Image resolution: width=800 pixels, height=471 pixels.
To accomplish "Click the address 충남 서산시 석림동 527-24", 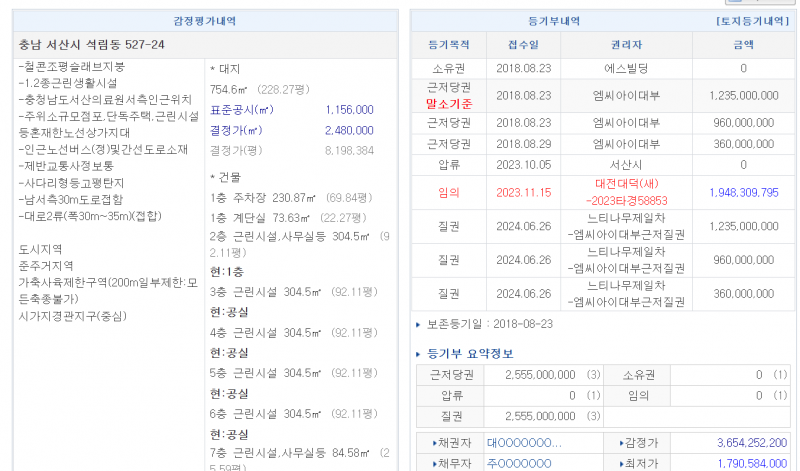I will click(x=92, y=45).
